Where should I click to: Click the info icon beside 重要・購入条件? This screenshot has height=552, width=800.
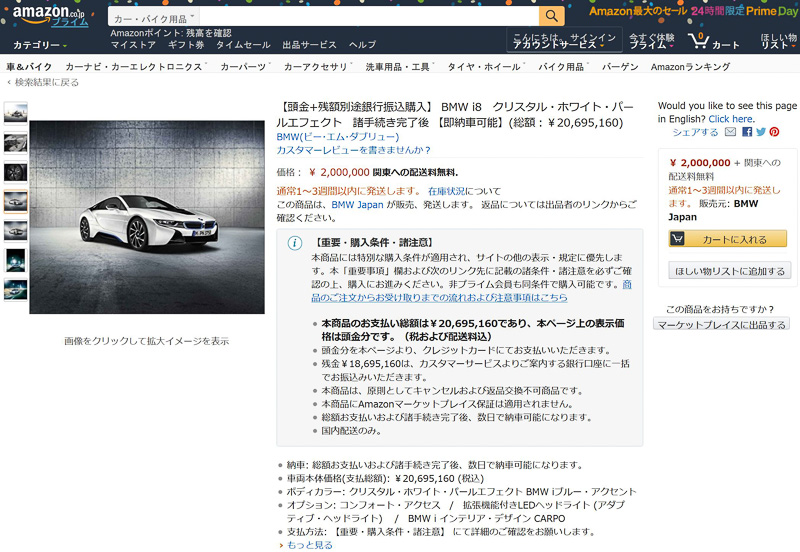[294, 243]
